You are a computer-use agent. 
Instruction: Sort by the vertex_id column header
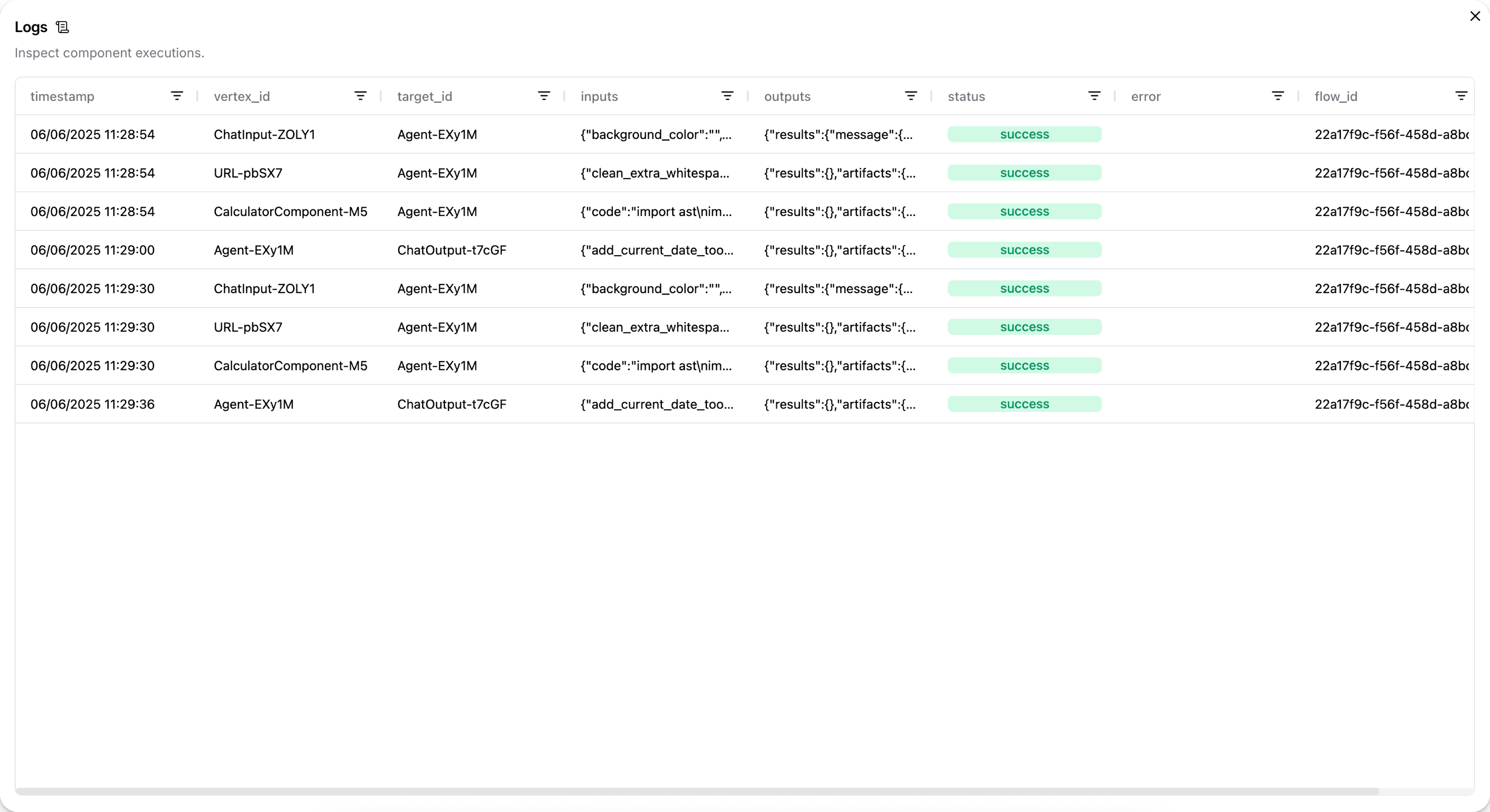[242, 96]
